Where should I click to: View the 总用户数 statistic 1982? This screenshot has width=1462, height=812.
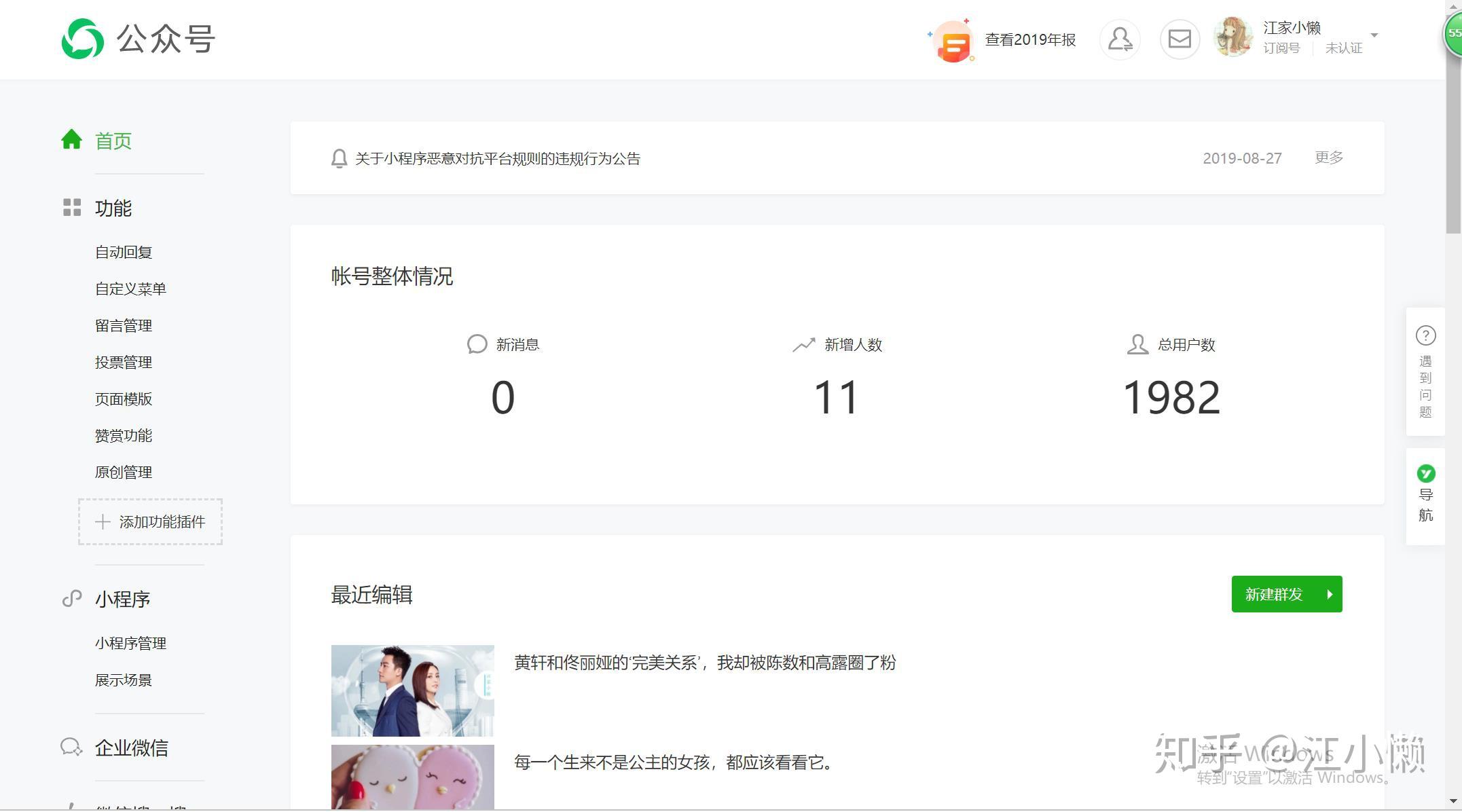(x=1171, y=398)
